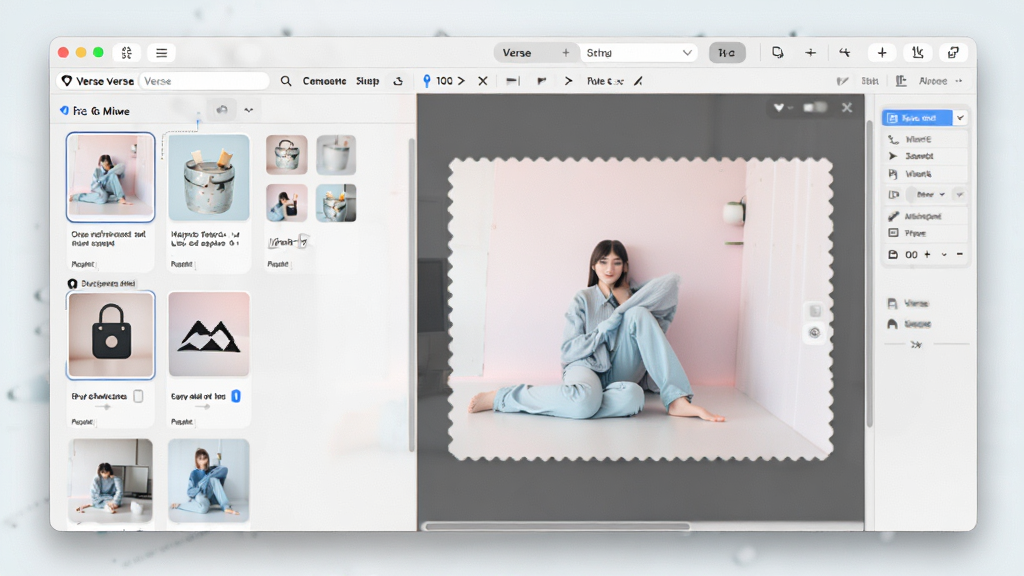Viewport: 1024px width, 576px height.
Task: Click the pencil icon in the toolbar
Action: pyautogui.click(x=638, y=81)
